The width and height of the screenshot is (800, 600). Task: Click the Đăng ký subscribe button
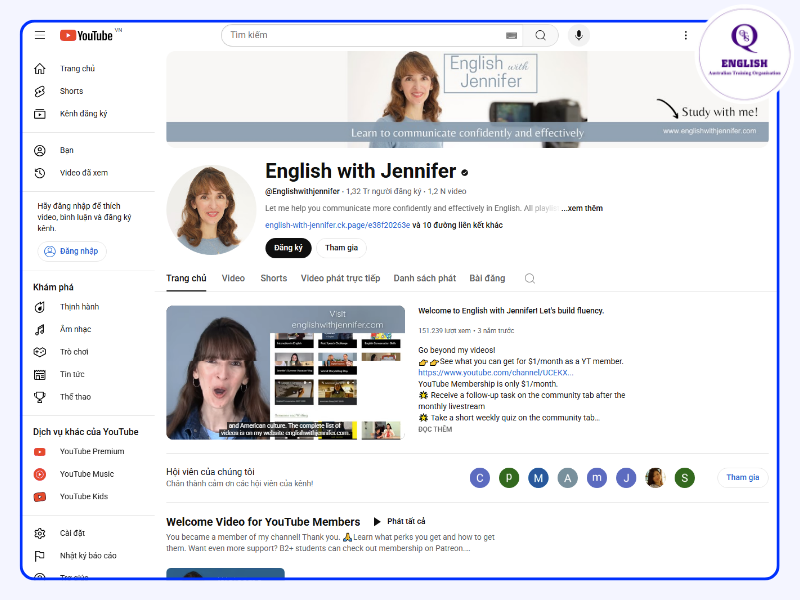pyautogui.click(x=288, y=247)
